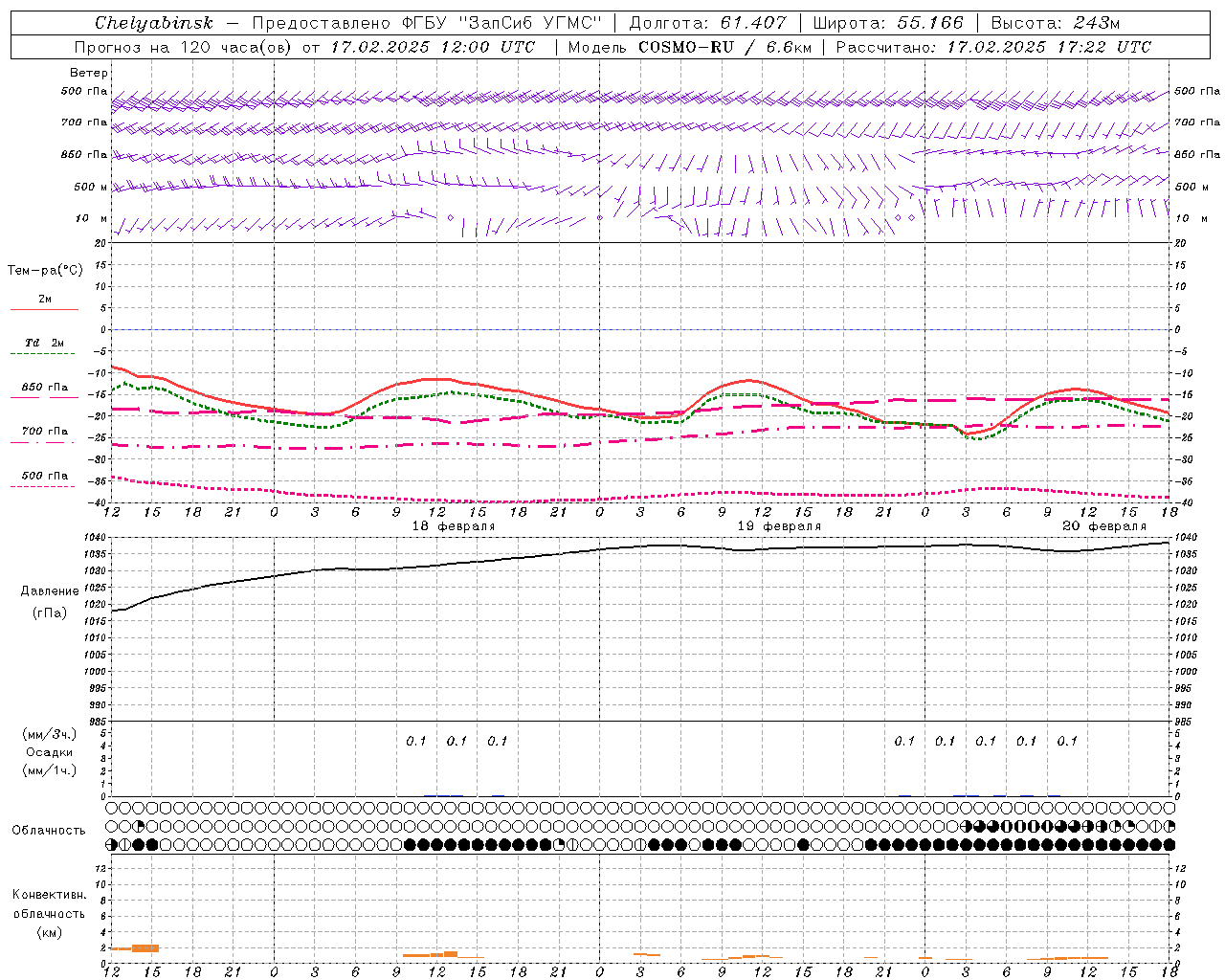The width and height of the screenshot is (1225, 980).
Task: Click the 700 гПа temperature legend entry
Action: coord(44,431)
